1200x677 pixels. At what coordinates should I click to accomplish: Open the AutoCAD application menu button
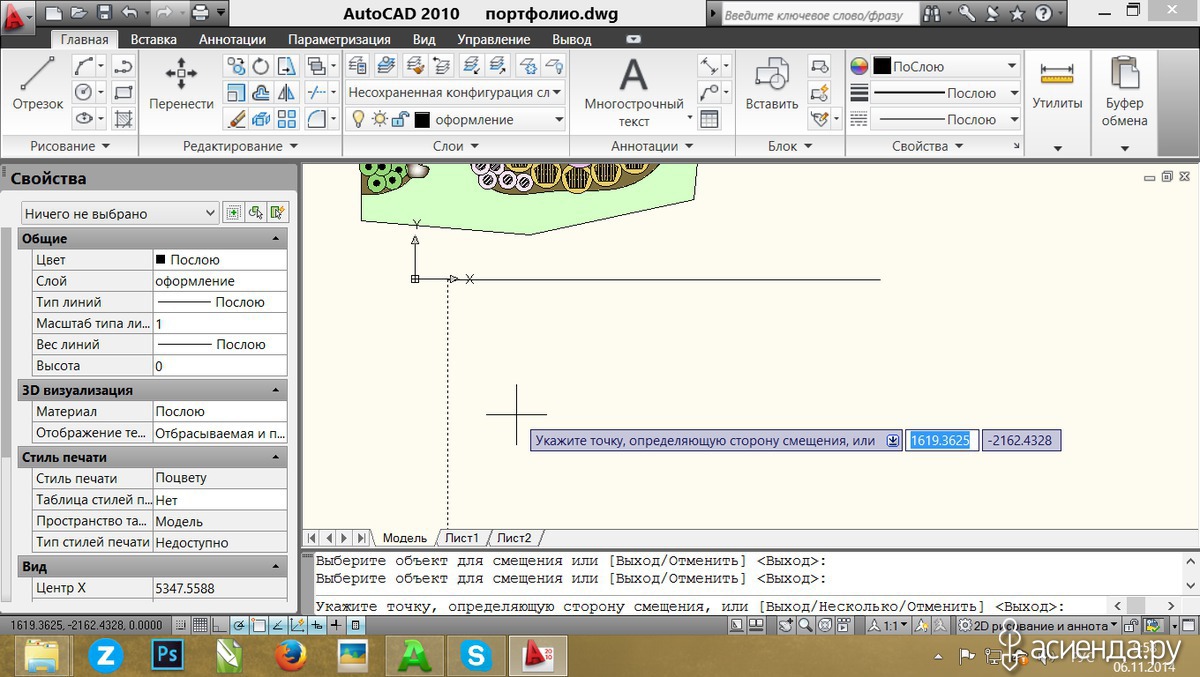click(x=17, y=15)
